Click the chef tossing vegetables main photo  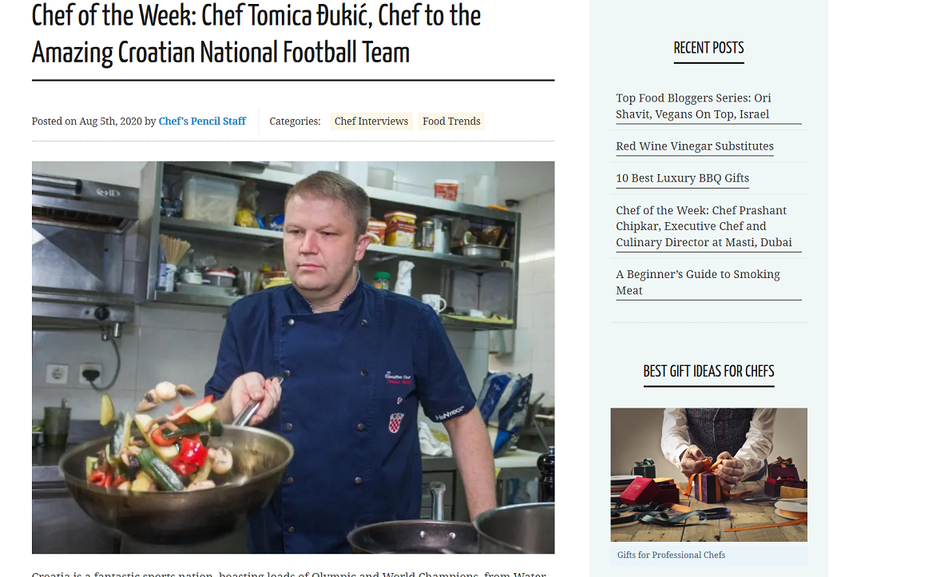pos(293,357)
